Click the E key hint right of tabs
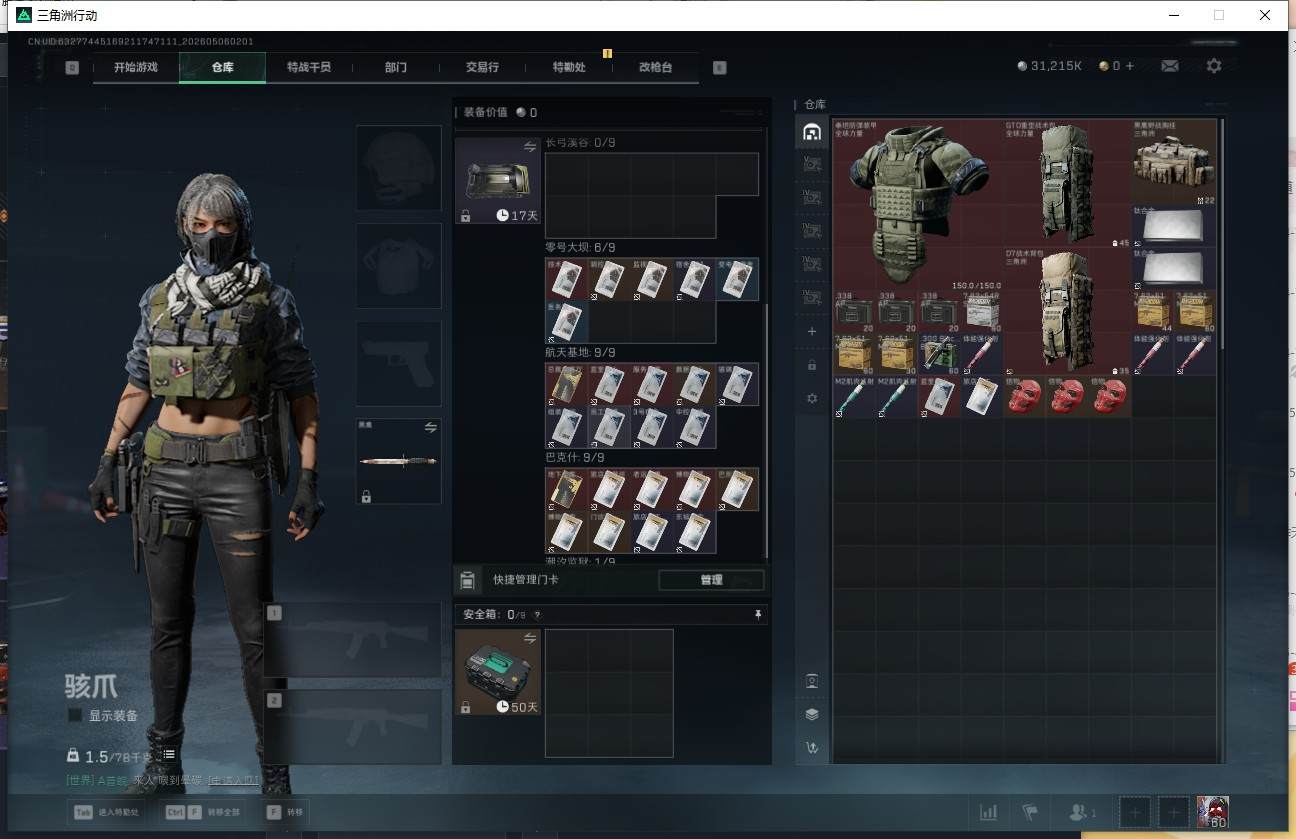The image size is (1296, 839). tap(719, 68)
